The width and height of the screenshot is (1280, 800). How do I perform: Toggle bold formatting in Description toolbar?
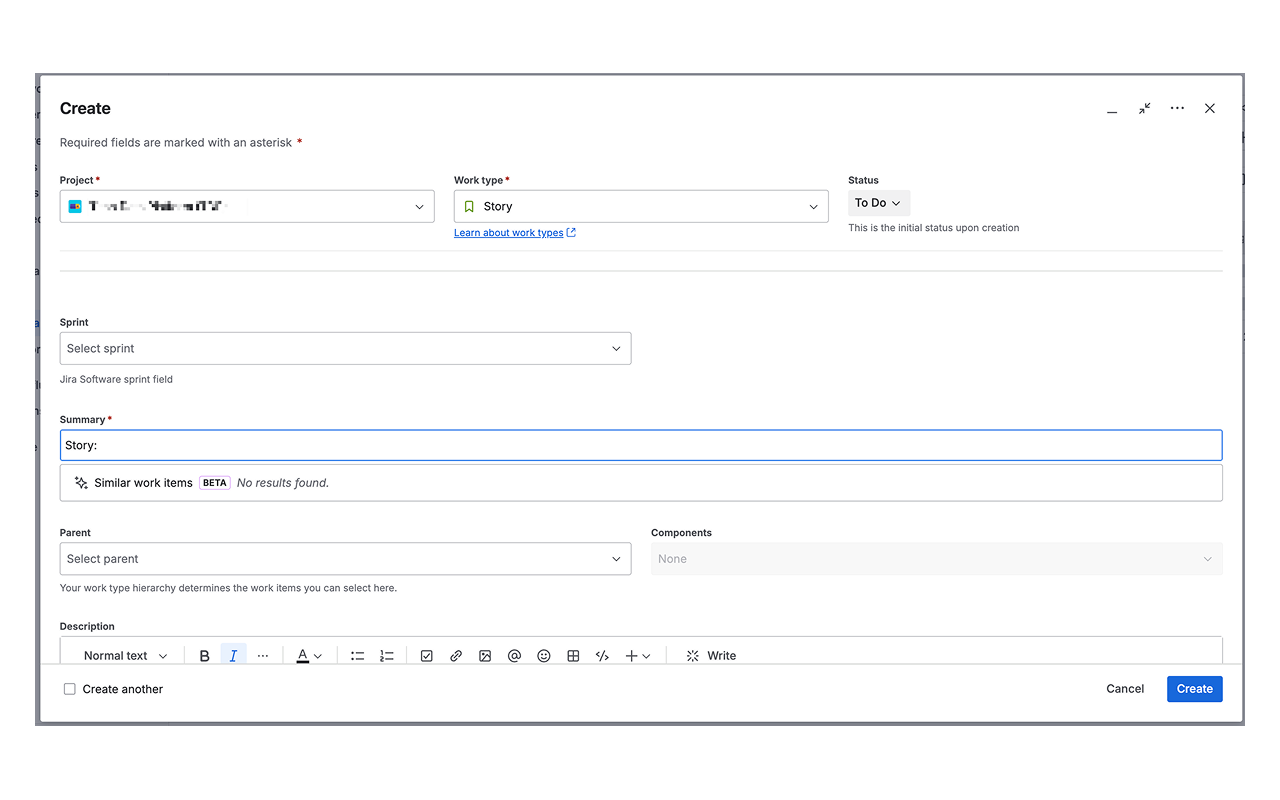click(205, 656)
